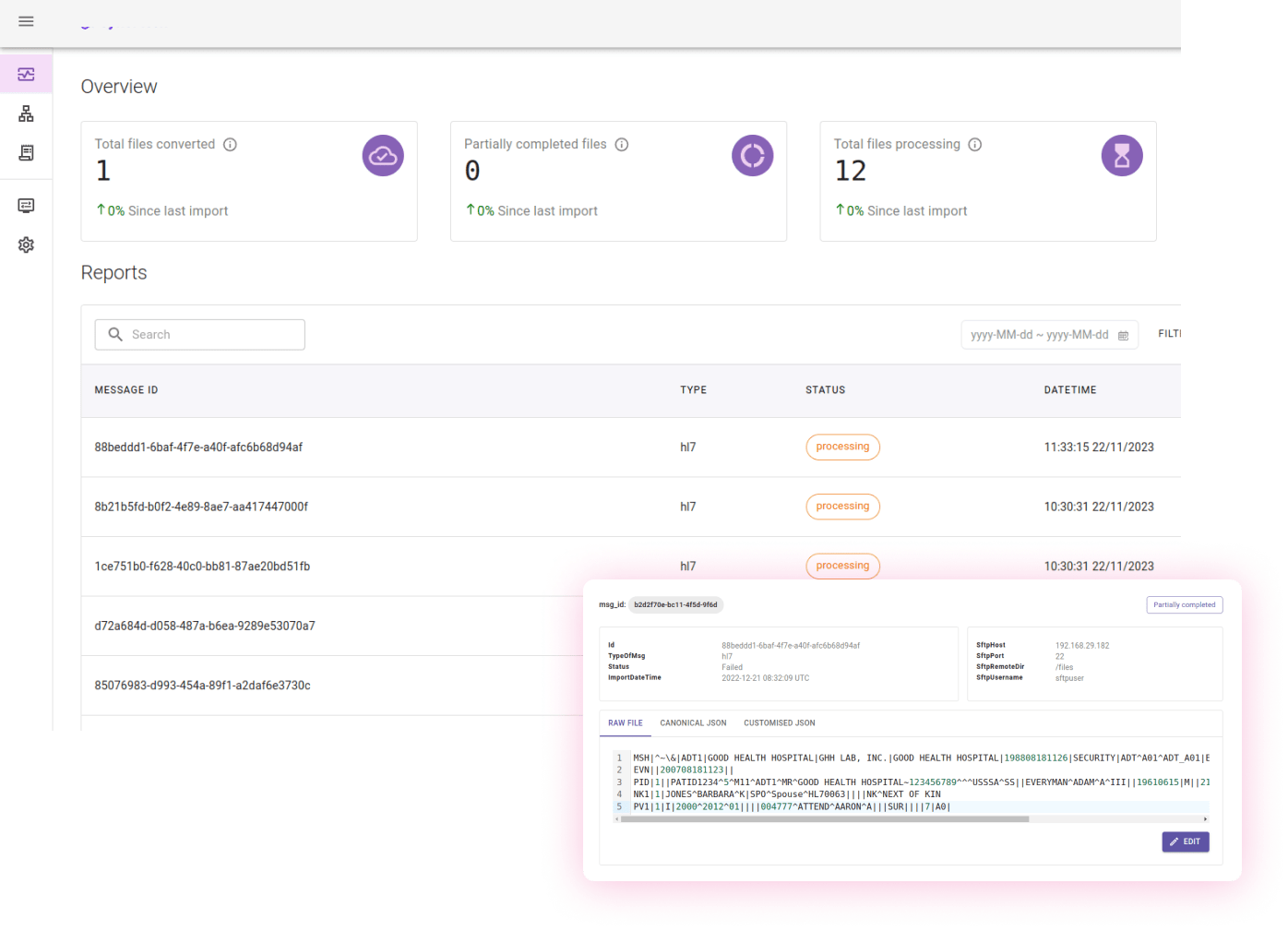Open the workflow hierarchy sidebar icon
Image resolution: width=1288 pixels, height=931 pixels.
coord(26,113)
